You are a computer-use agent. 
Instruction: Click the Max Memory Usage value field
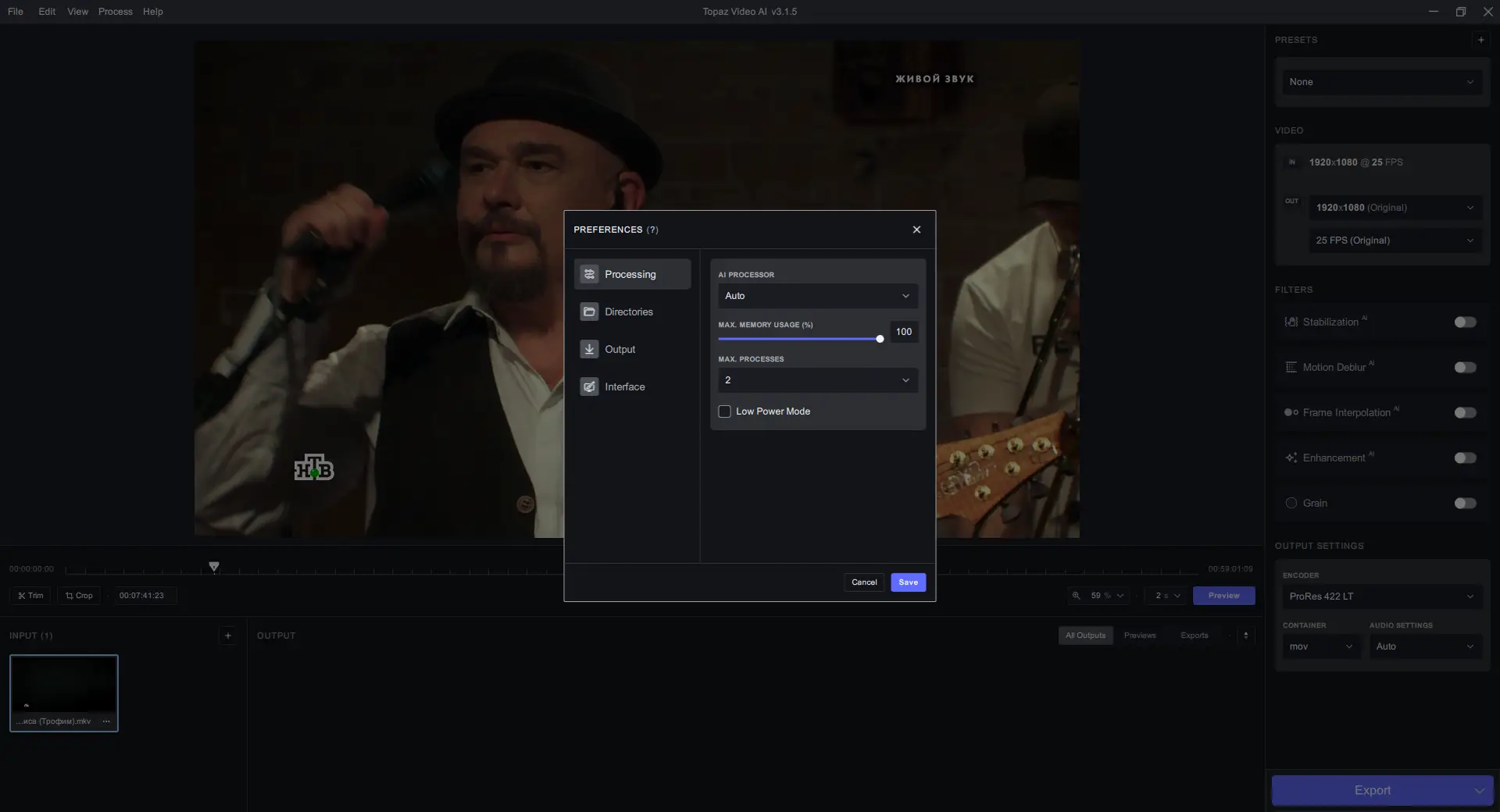coord(904,332)
